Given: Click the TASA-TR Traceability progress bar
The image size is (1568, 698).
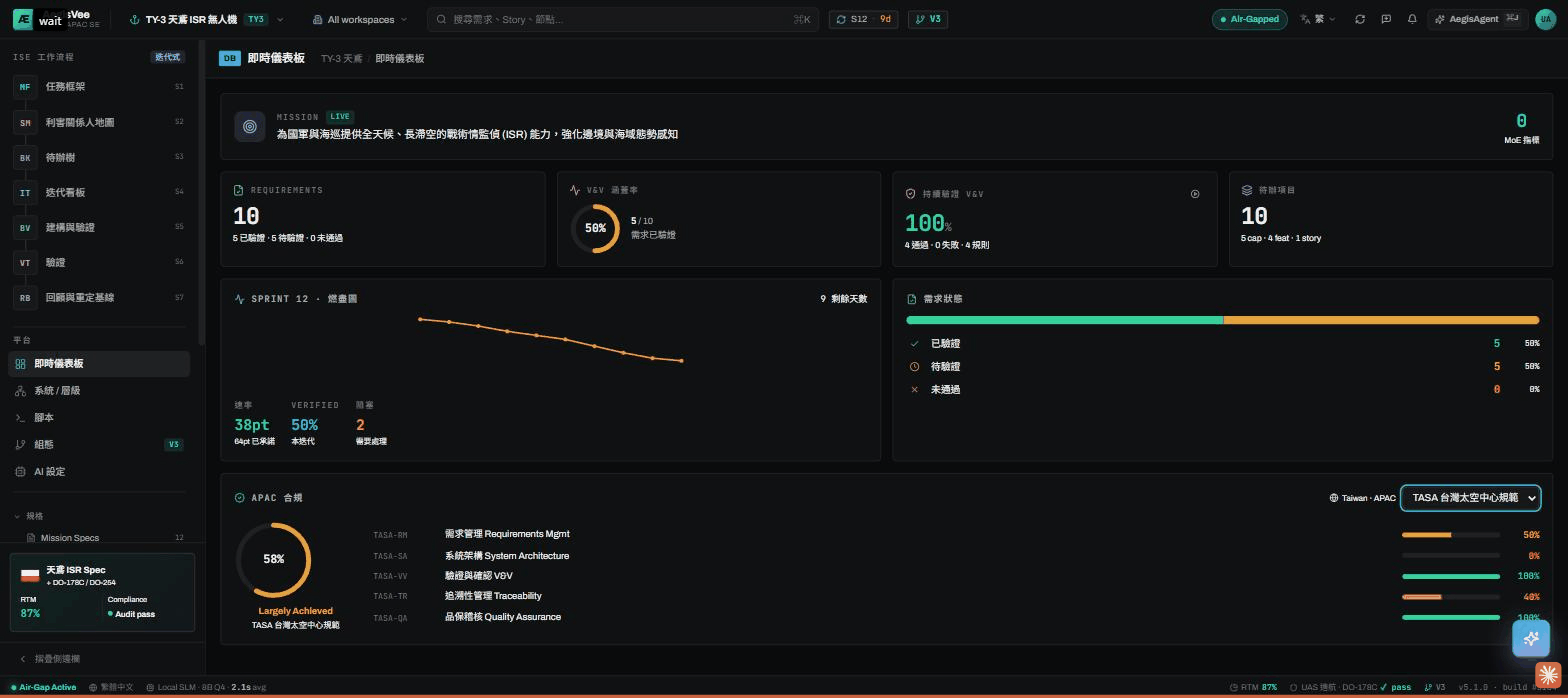Looking at the screenshot, I should (1451, 597).
